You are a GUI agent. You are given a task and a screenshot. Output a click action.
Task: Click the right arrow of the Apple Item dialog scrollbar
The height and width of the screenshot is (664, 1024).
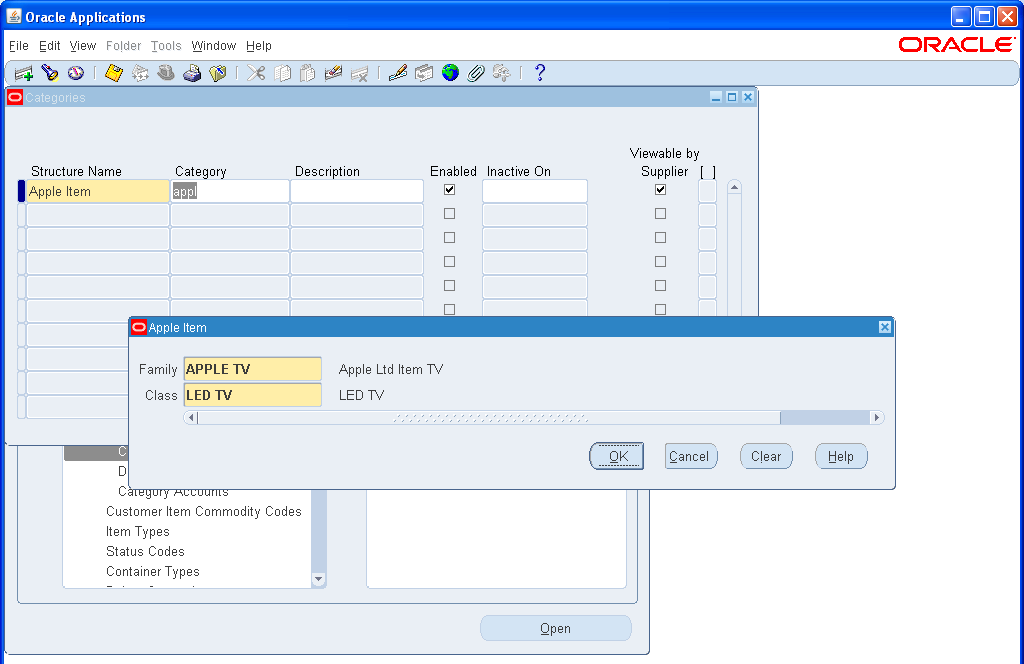(x=877, y=417)
